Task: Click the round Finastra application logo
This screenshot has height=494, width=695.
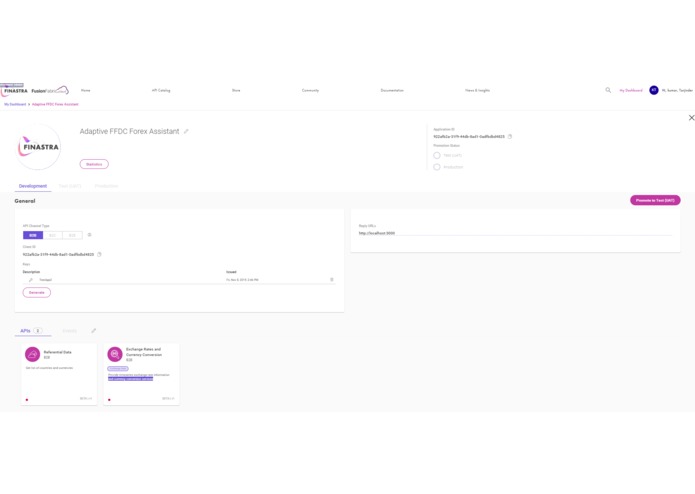Action: point(38,147)
